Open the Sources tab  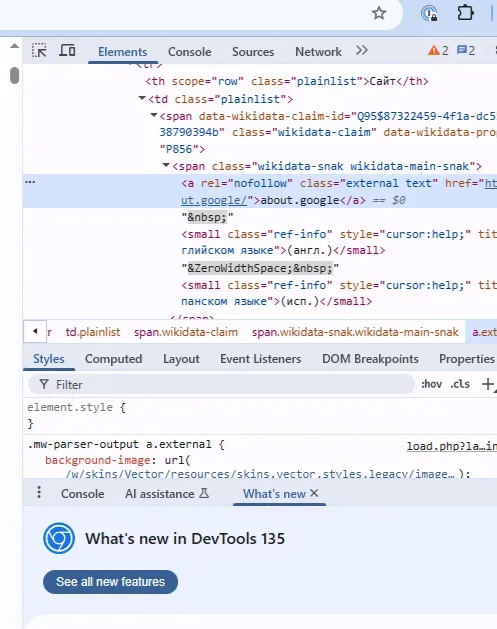tap(253, 52)
